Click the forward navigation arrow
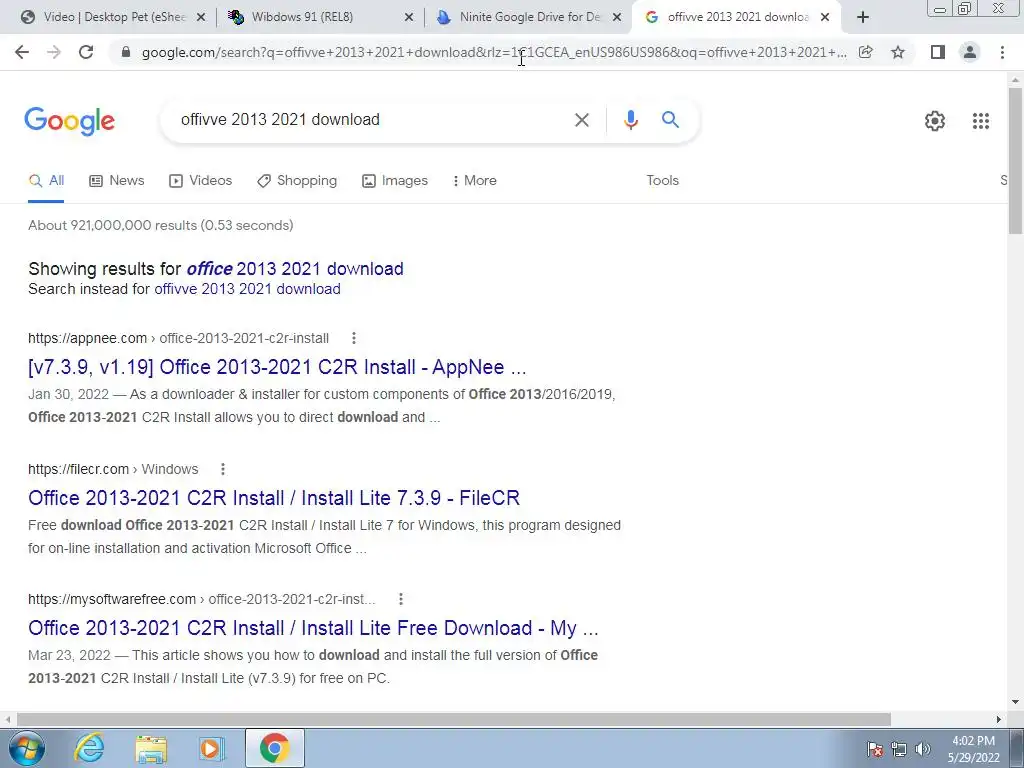The height and width of the screenshot is (768, 1024). point(54,52)
